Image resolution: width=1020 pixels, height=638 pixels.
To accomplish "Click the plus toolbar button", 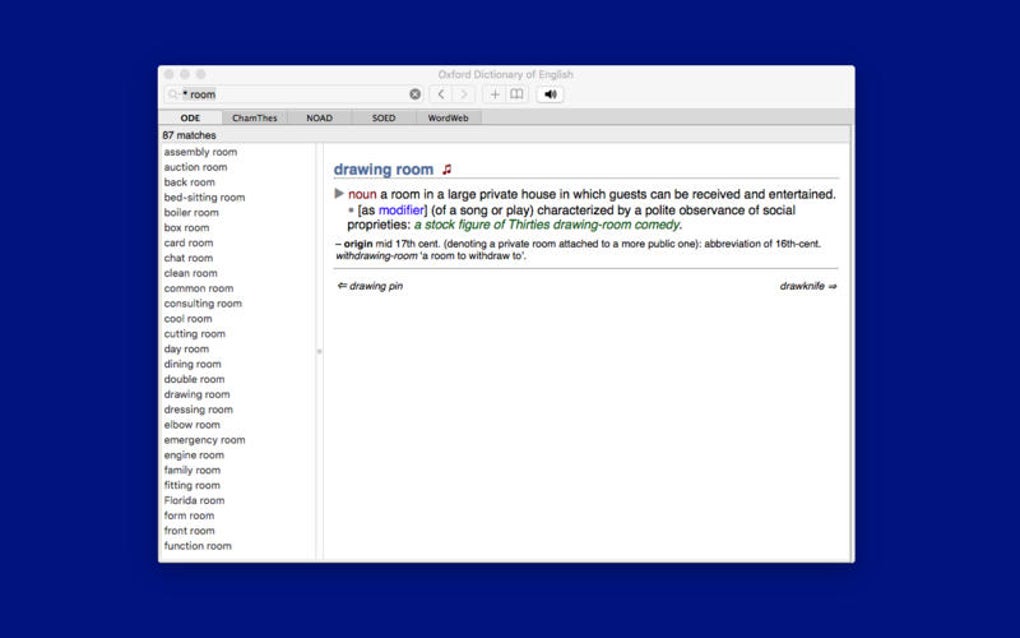I will pyautogui.click(x=494, y=94).
